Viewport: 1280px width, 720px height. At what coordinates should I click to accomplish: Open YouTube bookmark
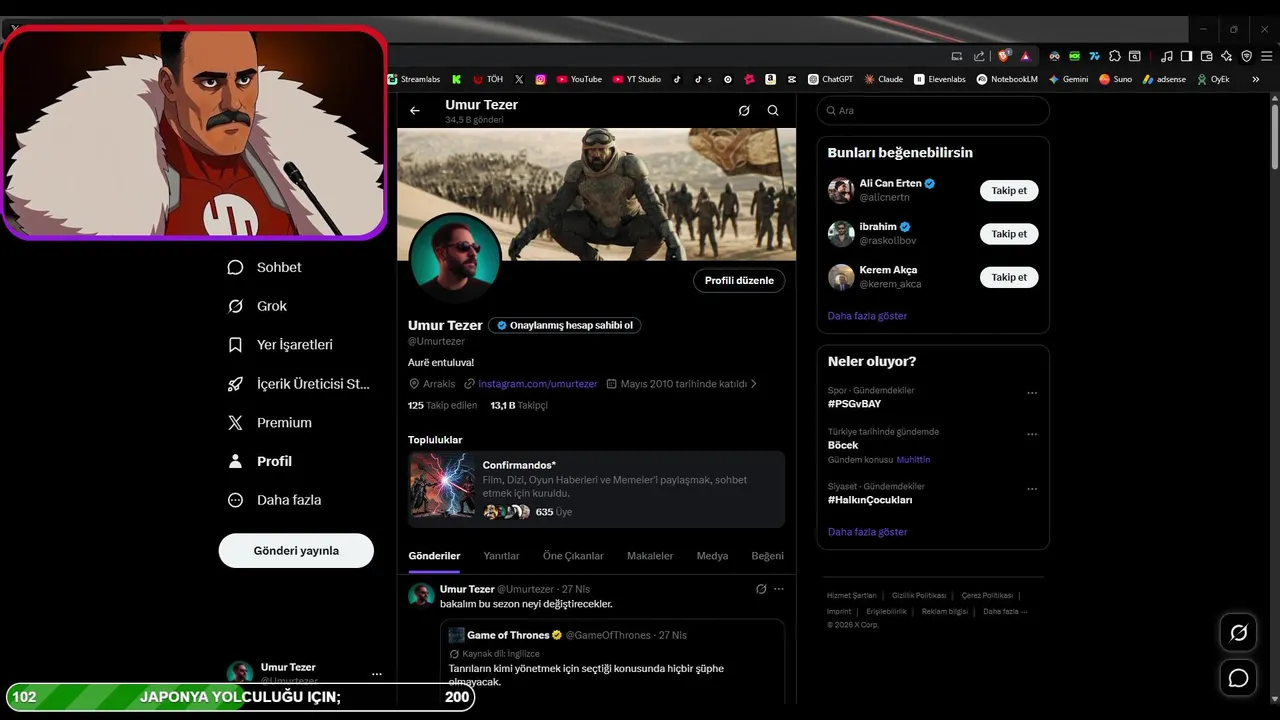[x=579, y=79]
